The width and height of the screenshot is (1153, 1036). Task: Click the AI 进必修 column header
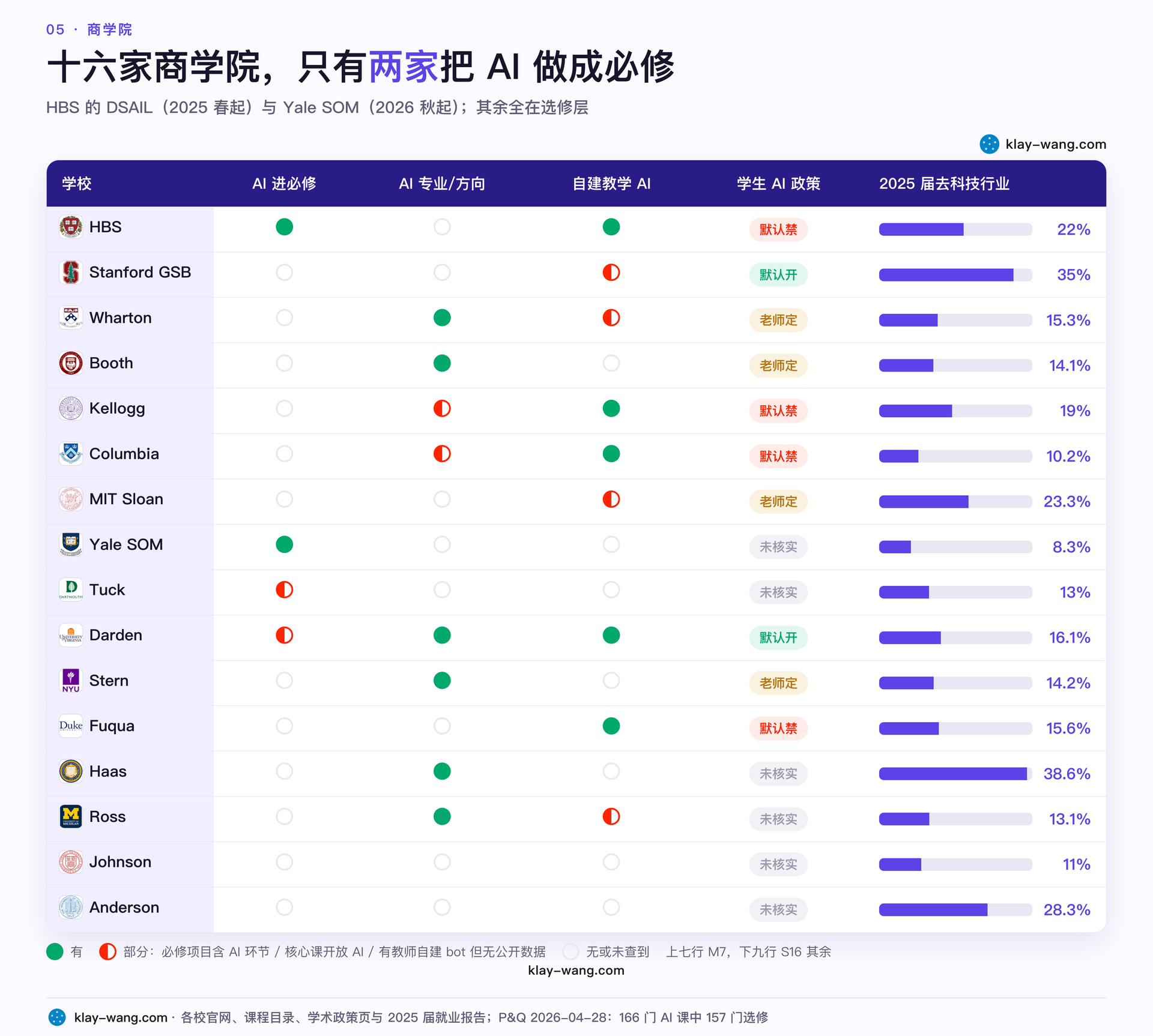point(285,184)
